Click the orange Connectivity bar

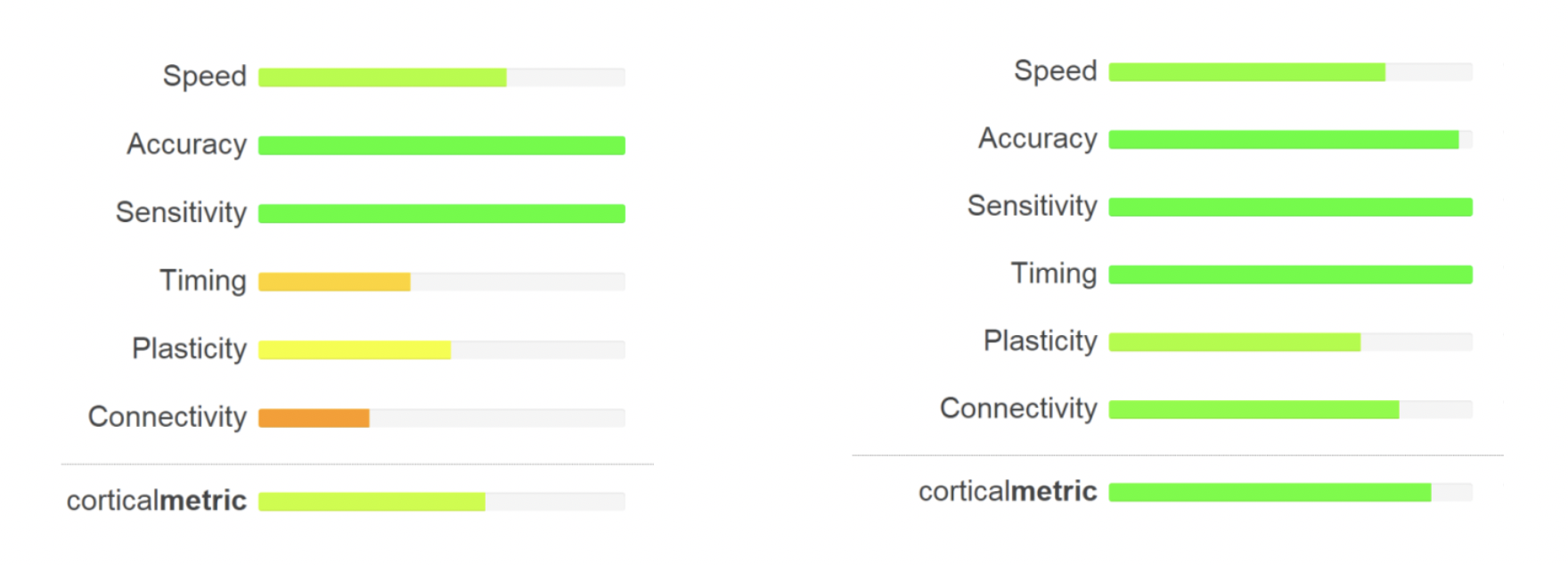coord(314,418)
